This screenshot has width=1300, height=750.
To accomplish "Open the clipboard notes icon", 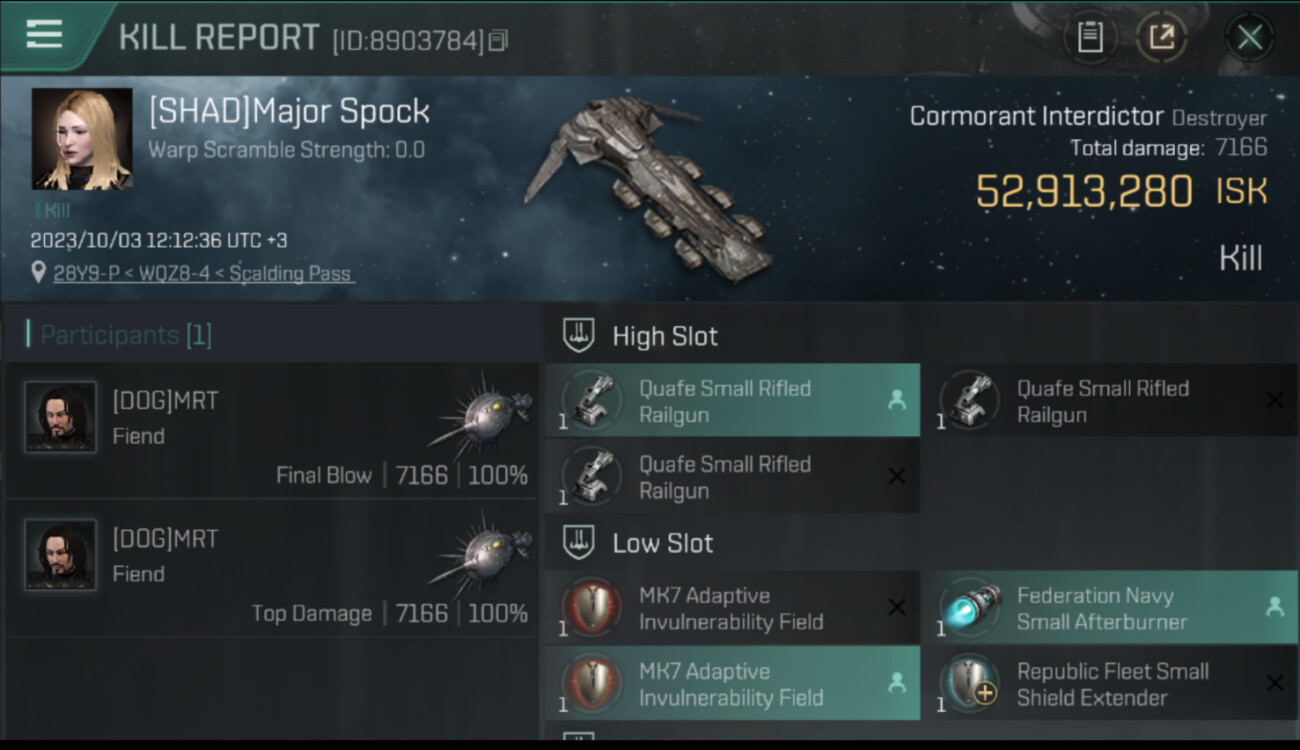I will click(1089, 38).
